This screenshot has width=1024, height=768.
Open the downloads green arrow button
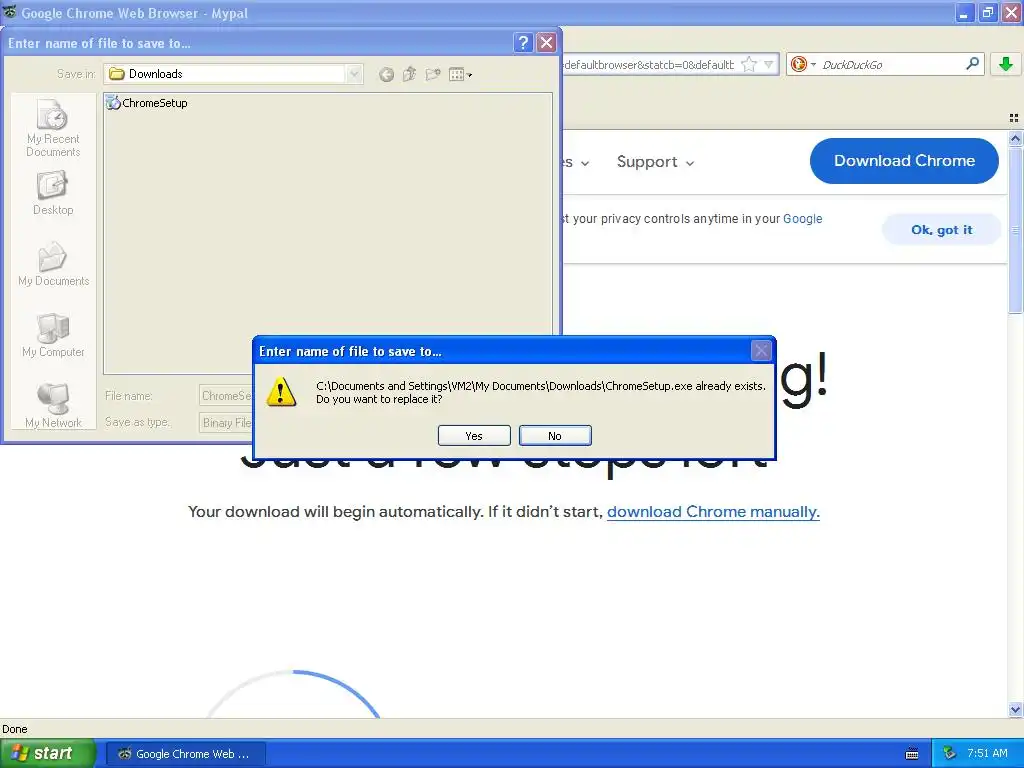(1006, 64)
